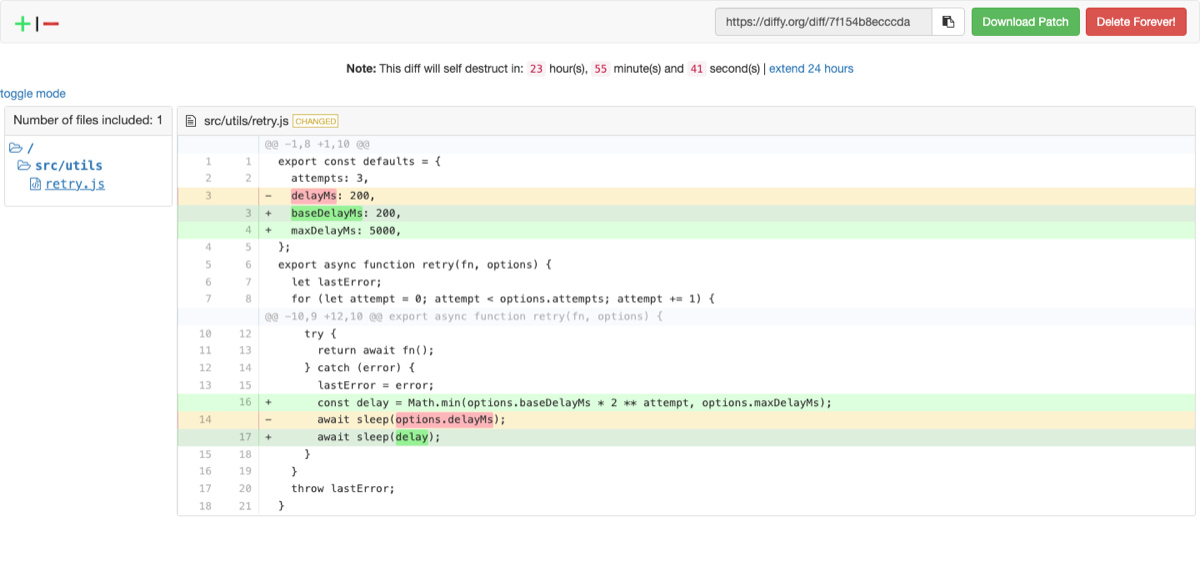This screenshot has width=1200, height=583.
Task: Click new line number 16 in gutter
Action: (245, 402)
